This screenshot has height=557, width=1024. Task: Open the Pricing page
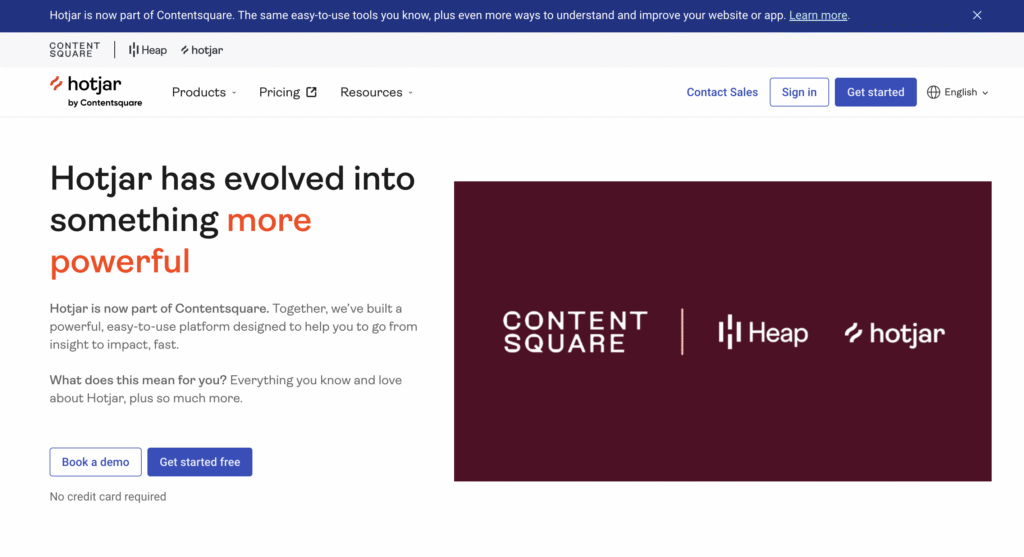pos(279,92)
